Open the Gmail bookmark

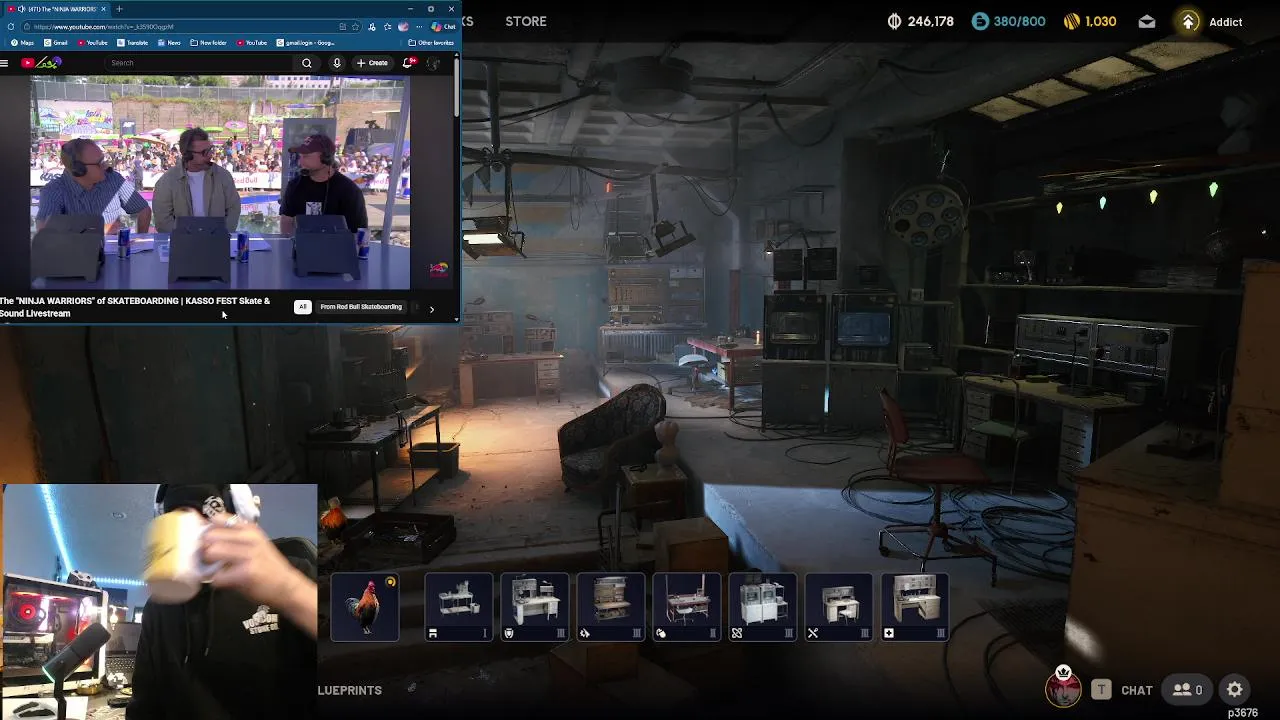(x=56, y=43)
